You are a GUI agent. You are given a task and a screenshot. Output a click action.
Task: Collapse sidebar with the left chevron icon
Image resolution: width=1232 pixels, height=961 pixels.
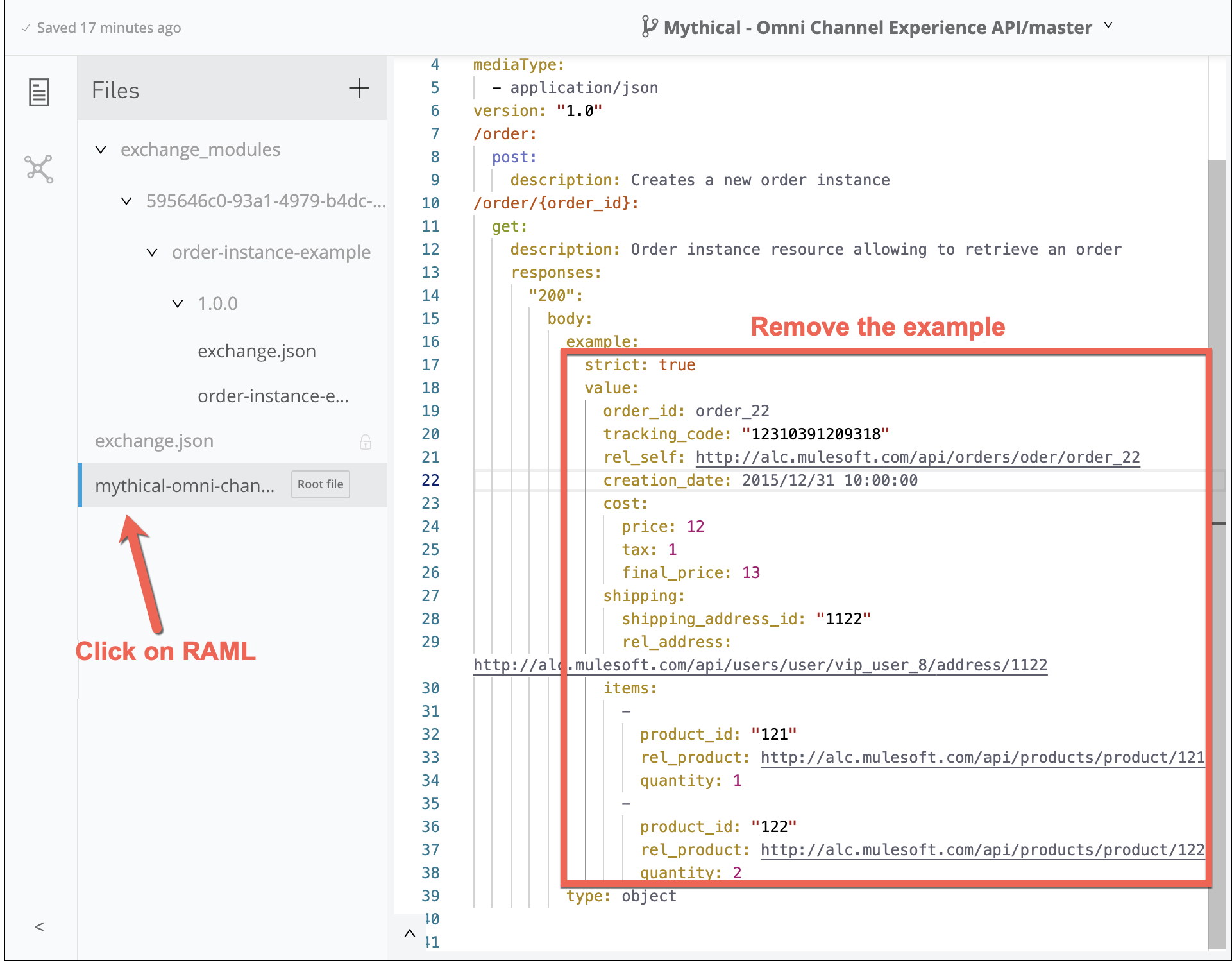tap(39, 926)
